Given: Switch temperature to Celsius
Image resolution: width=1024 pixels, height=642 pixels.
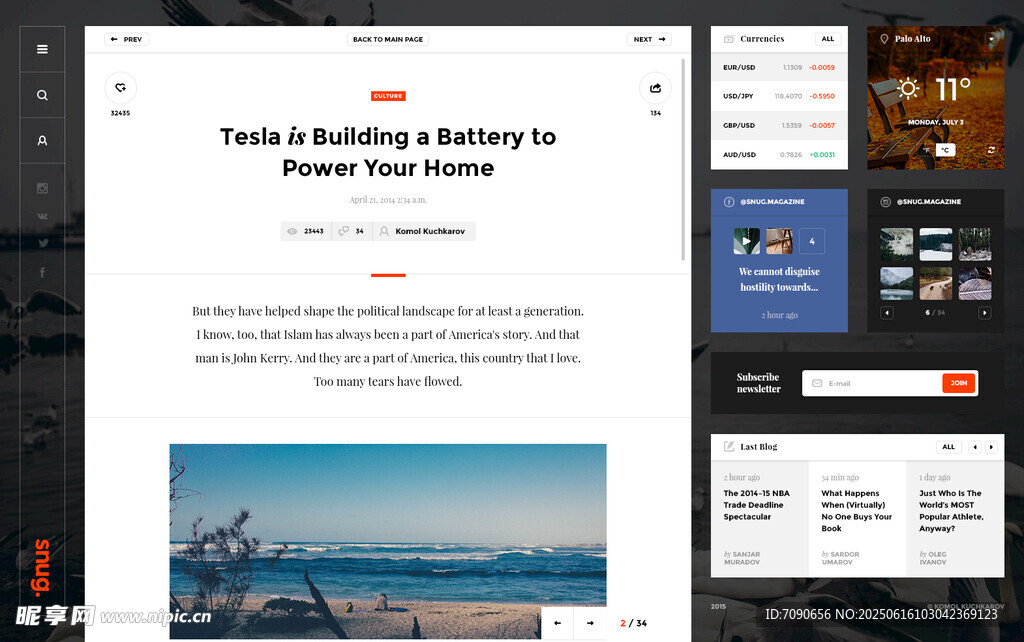Looking at the screenshot, I should (945, 150).
